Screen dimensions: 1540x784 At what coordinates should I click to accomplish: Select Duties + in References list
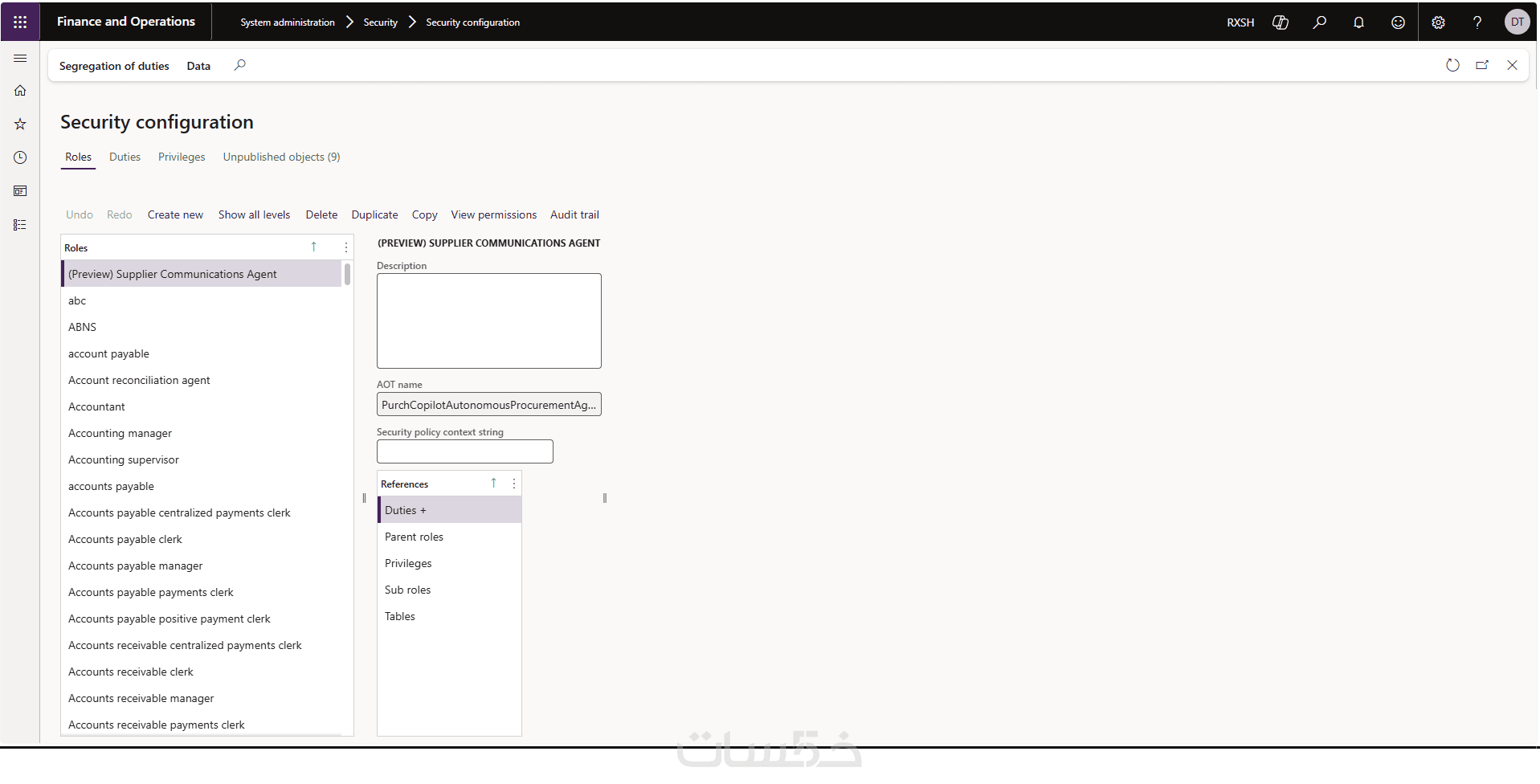tap(450, 510)
